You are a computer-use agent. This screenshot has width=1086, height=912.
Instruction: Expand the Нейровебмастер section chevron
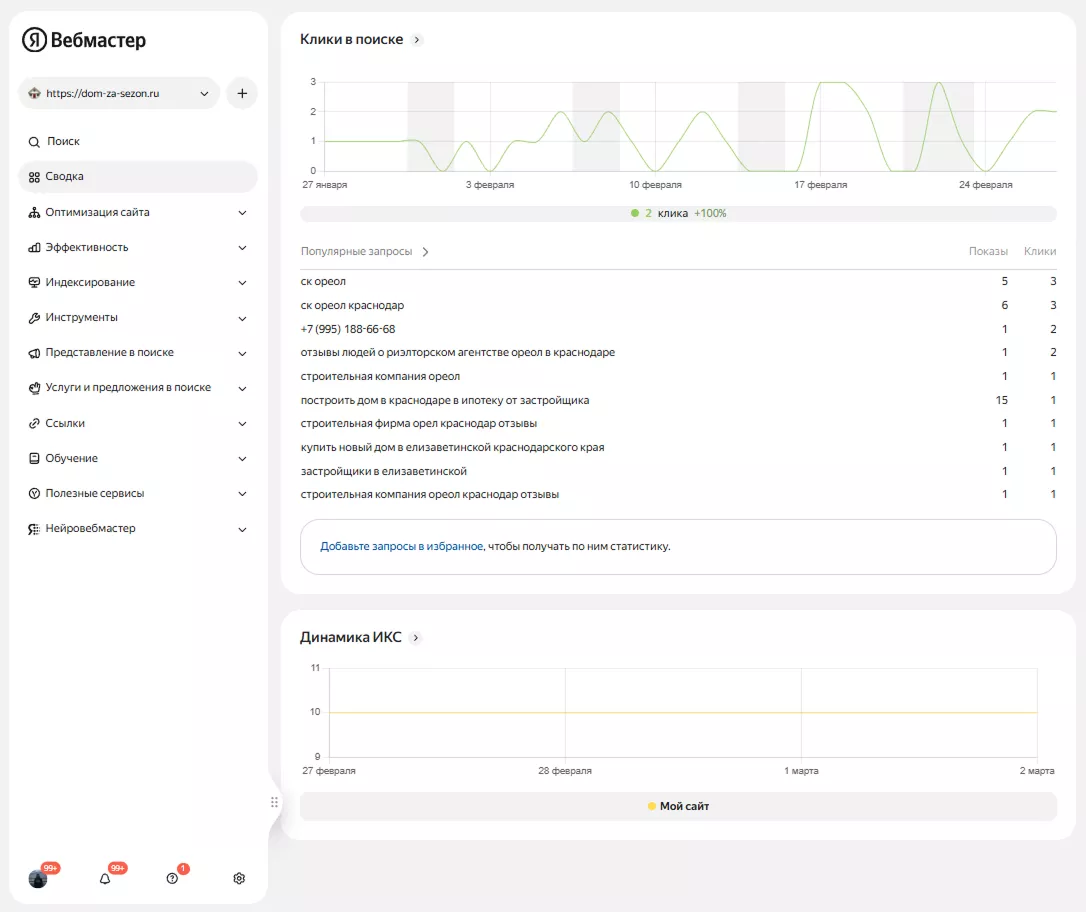[x=242, y=529]
